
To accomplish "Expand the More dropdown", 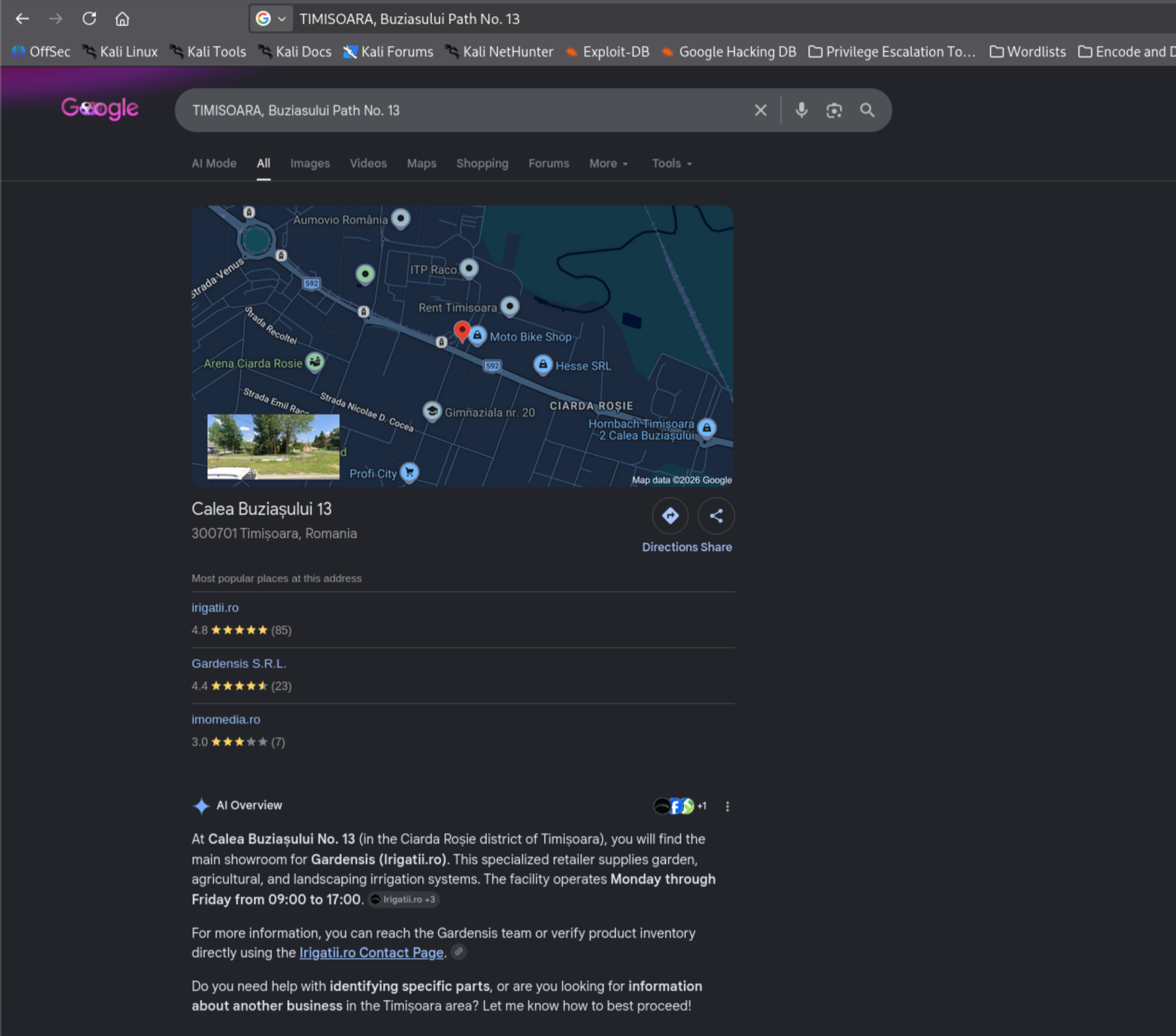I will (609, 163).
